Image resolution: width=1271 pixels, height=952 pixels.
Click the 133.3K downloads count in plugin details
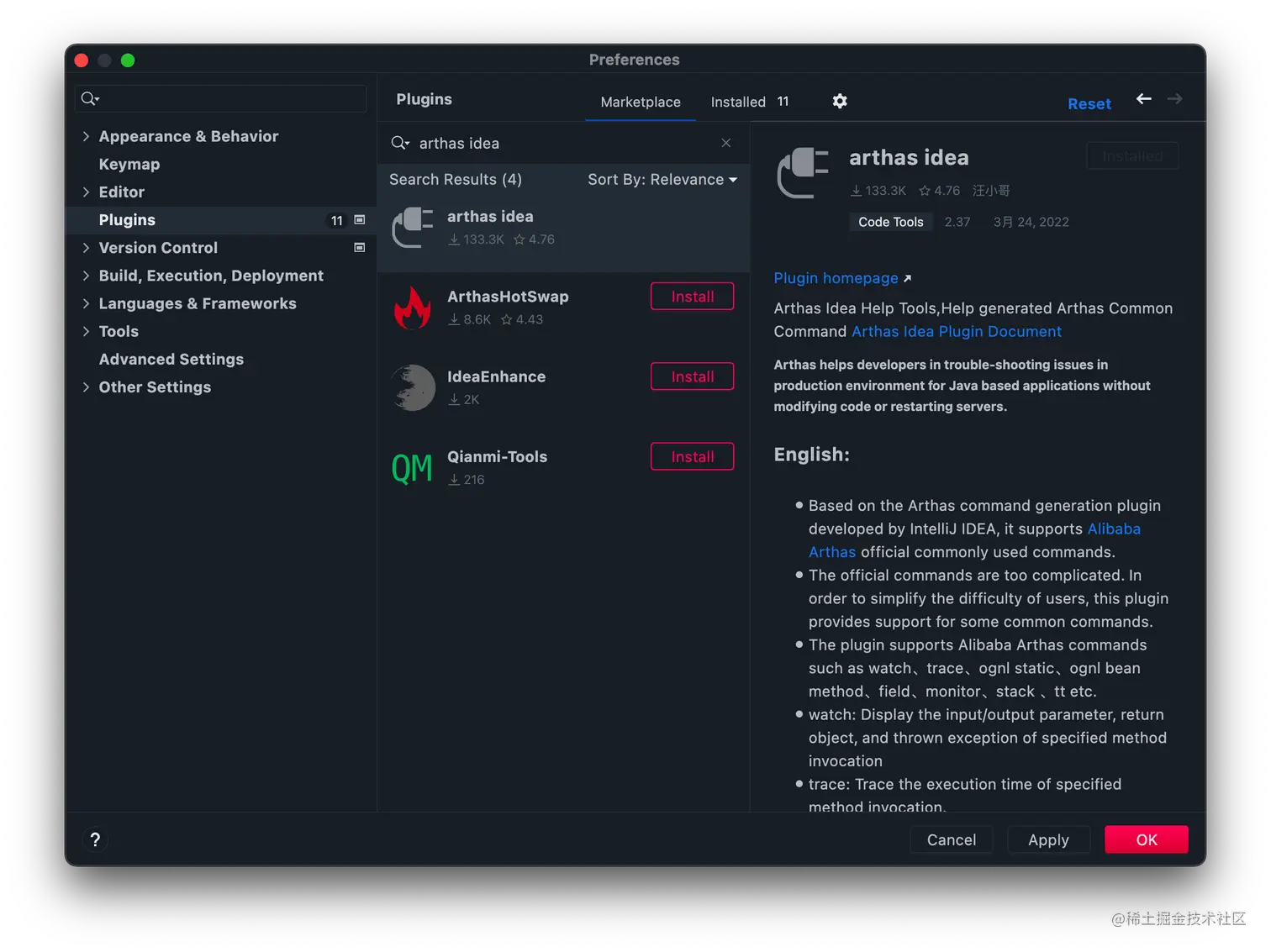[878, 191]
